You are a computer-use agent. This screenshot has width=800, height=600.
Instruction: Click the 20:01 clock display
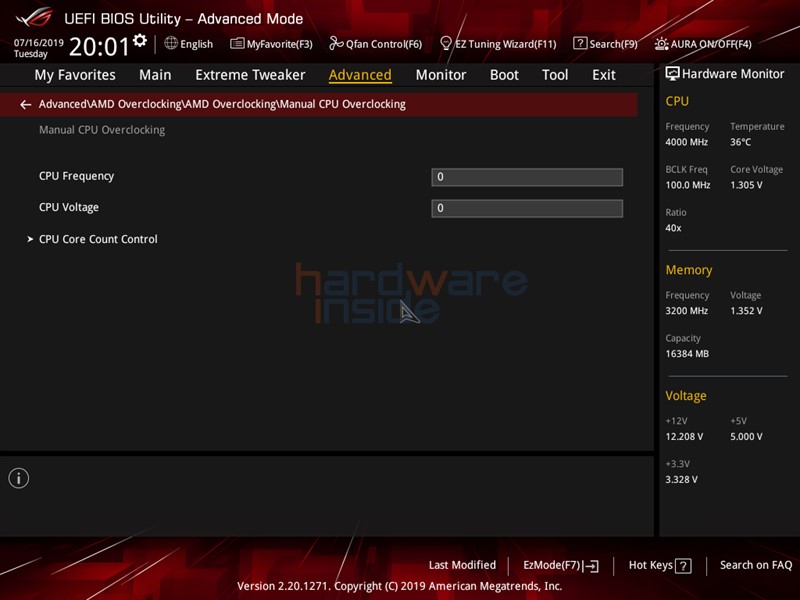click(99, 46)
